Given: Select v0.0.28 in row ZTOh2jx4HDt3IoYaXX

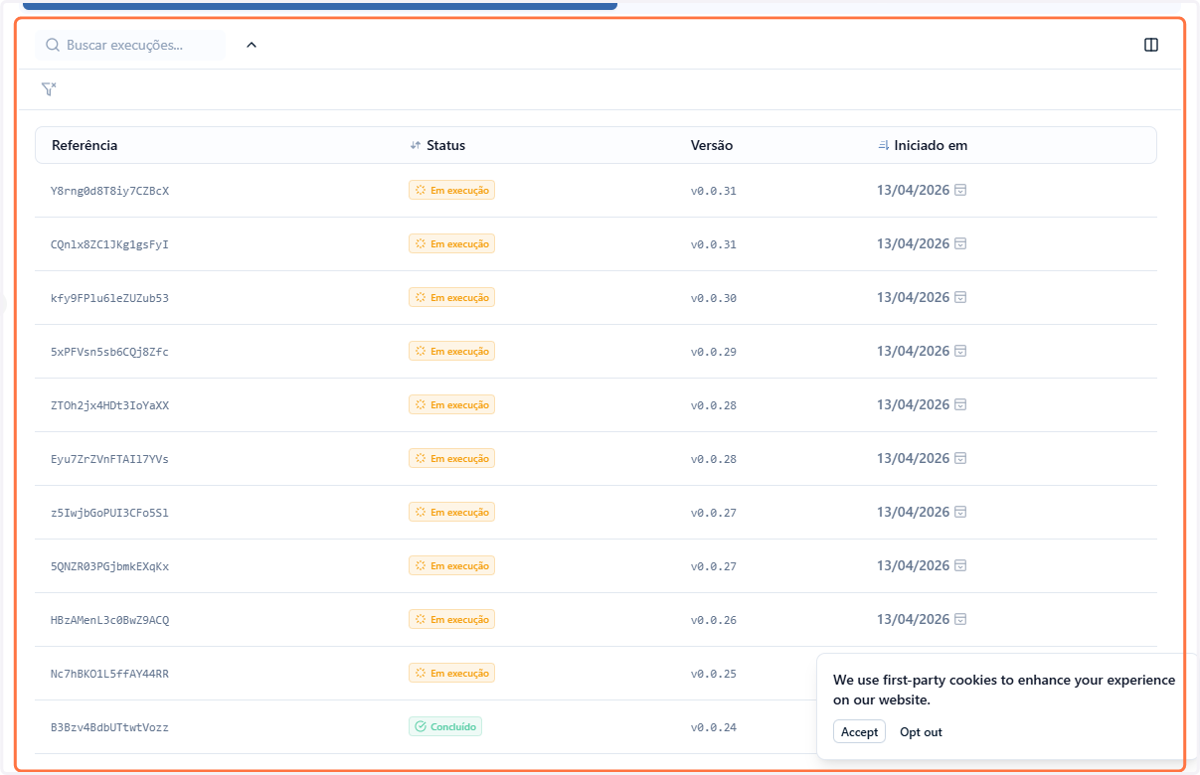Looking at the screenshot, I should pos(714,405).
